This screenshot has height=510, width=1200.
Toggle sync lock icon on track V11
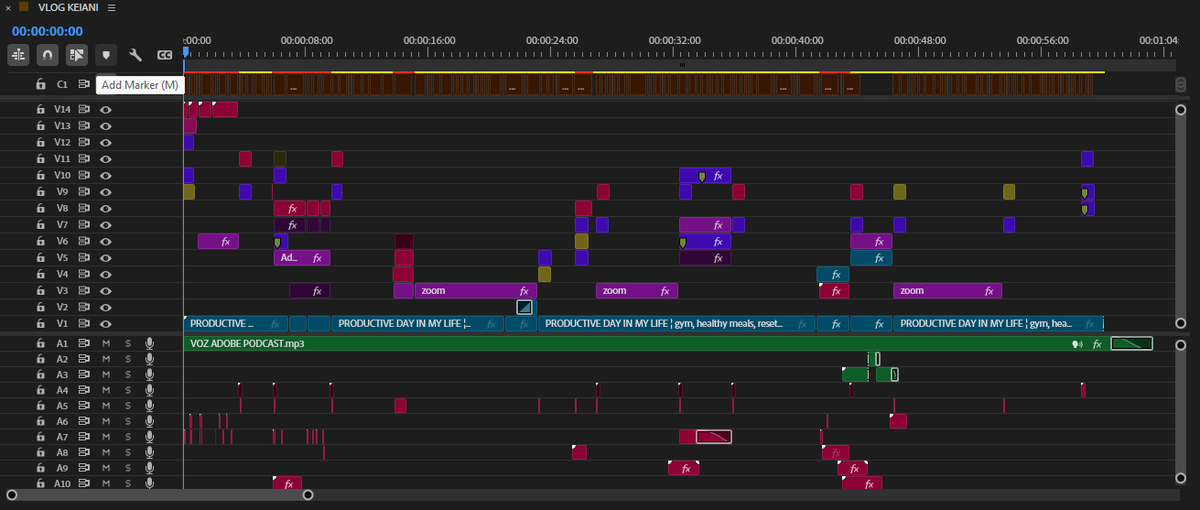click(85, 159)
